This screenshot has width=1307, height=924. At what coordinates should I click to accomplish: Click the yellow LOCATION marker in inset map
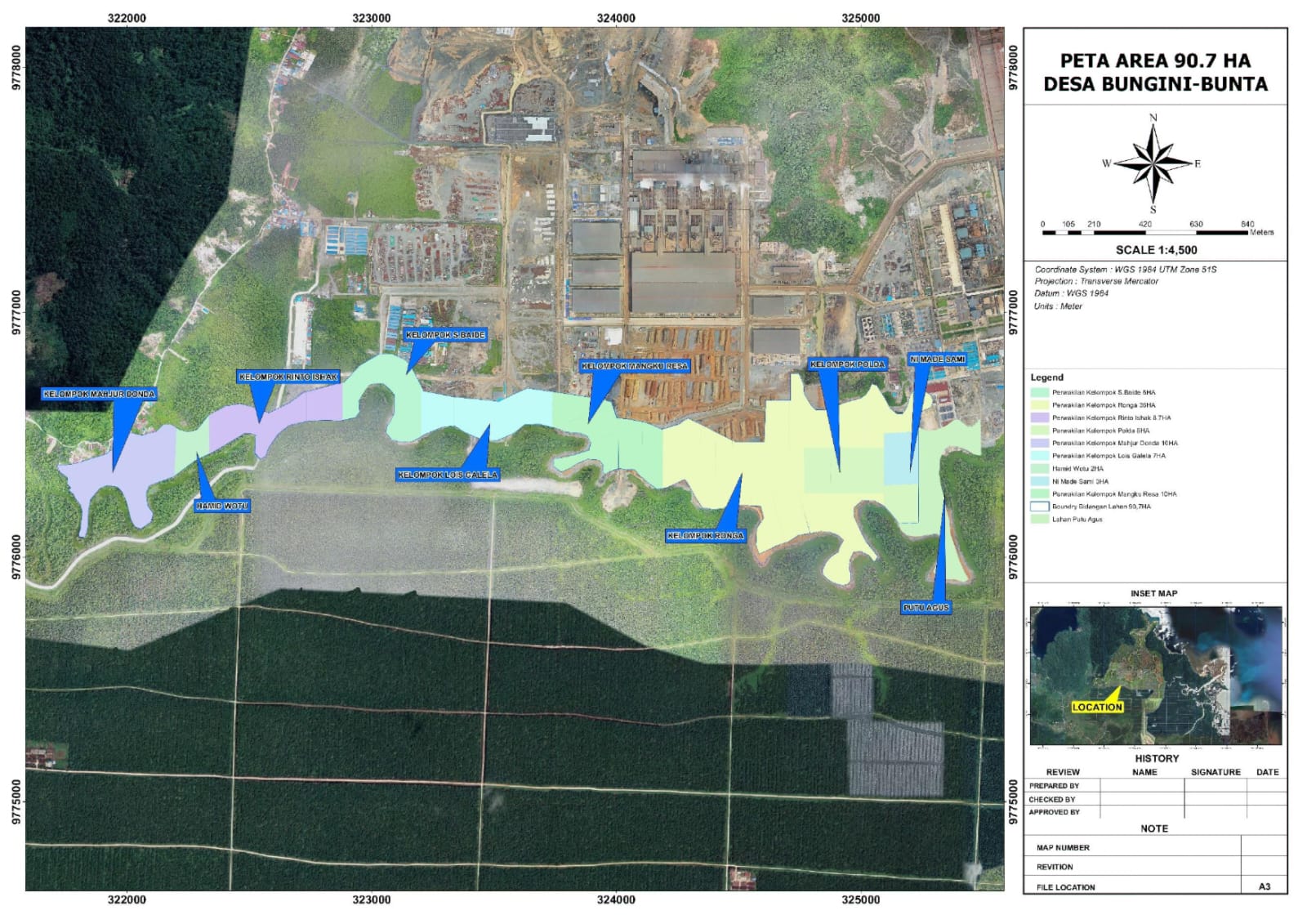(x=1097, y=707)
